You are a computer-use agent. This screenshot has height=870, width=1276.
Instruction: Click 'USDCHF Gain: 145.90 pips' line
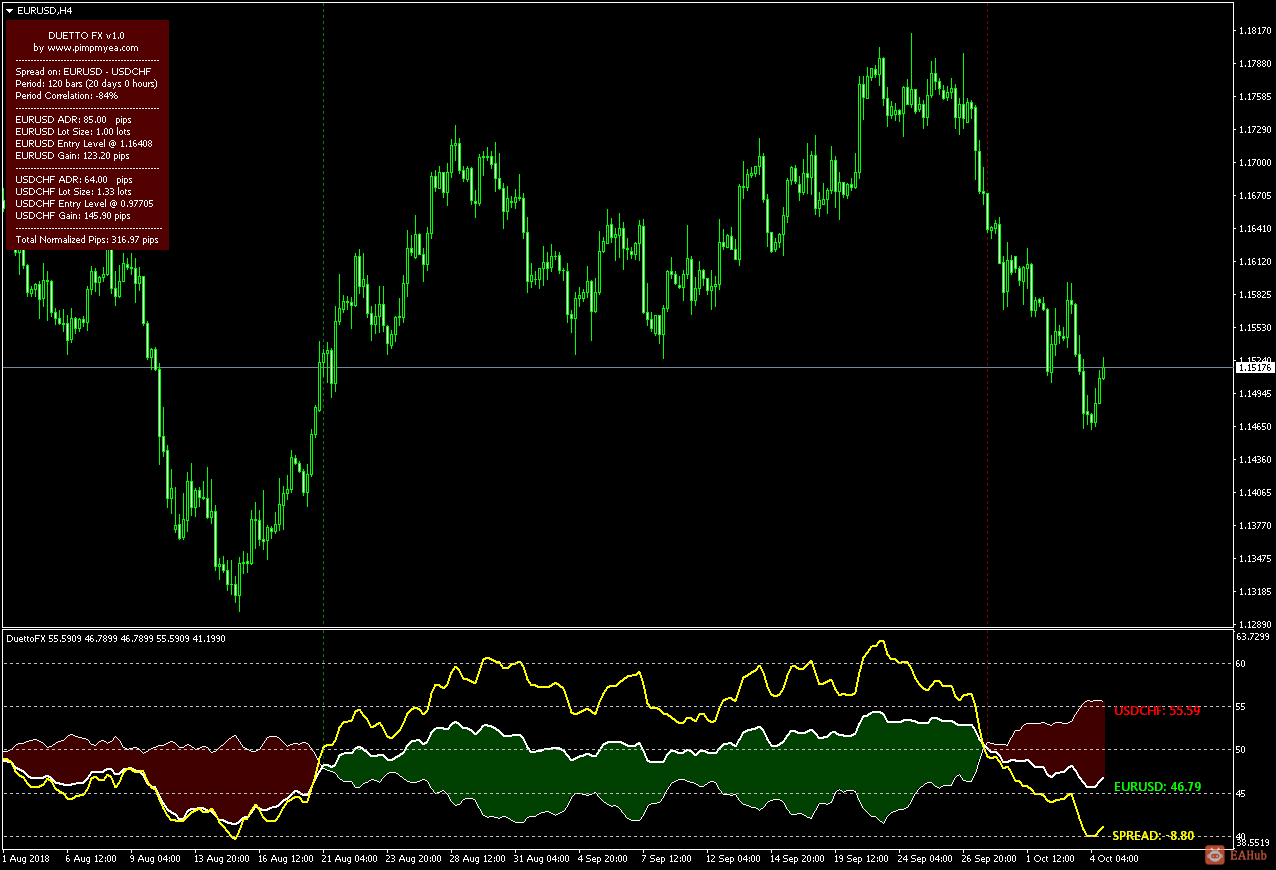(73, 216)
